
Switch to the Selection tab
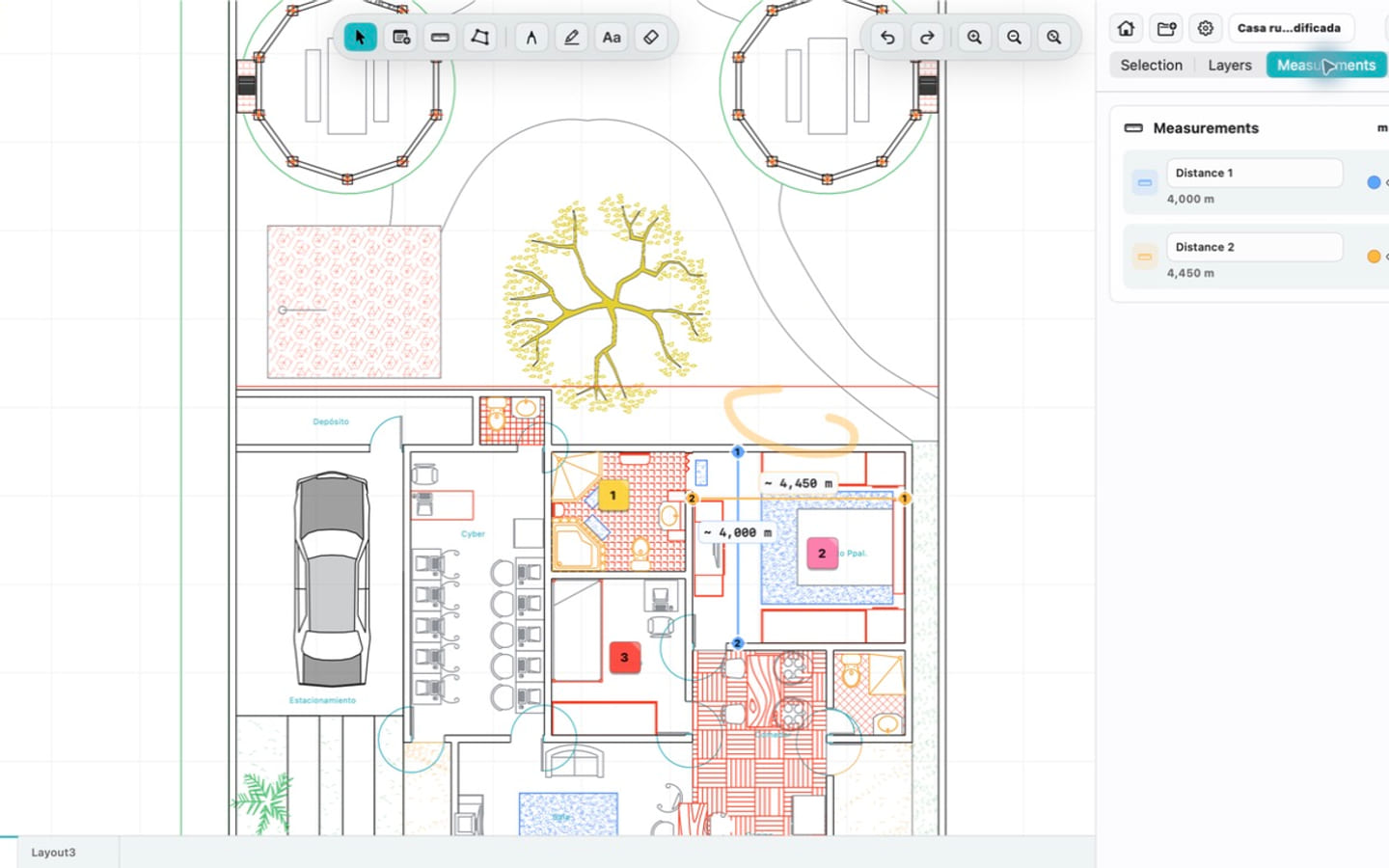[1151, 65]
